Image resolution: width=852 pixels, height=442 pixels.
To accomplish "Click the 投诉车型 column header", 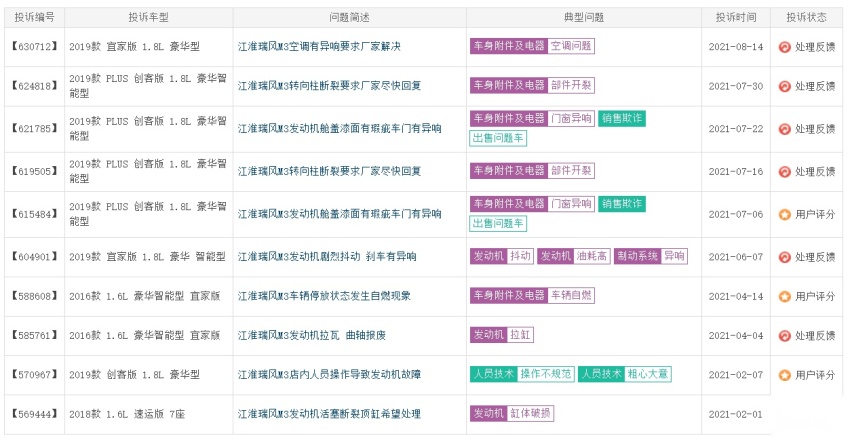I will pos(148,17).
